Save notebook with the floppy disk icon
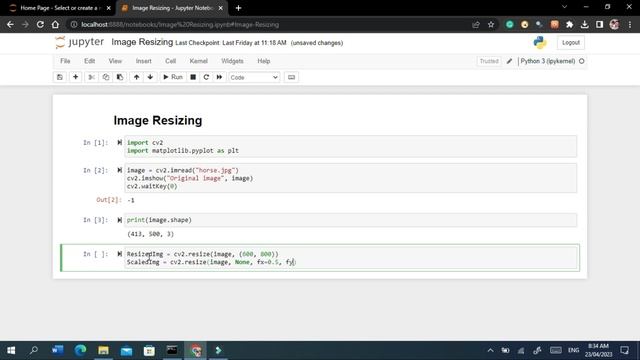 pos(60,77)
